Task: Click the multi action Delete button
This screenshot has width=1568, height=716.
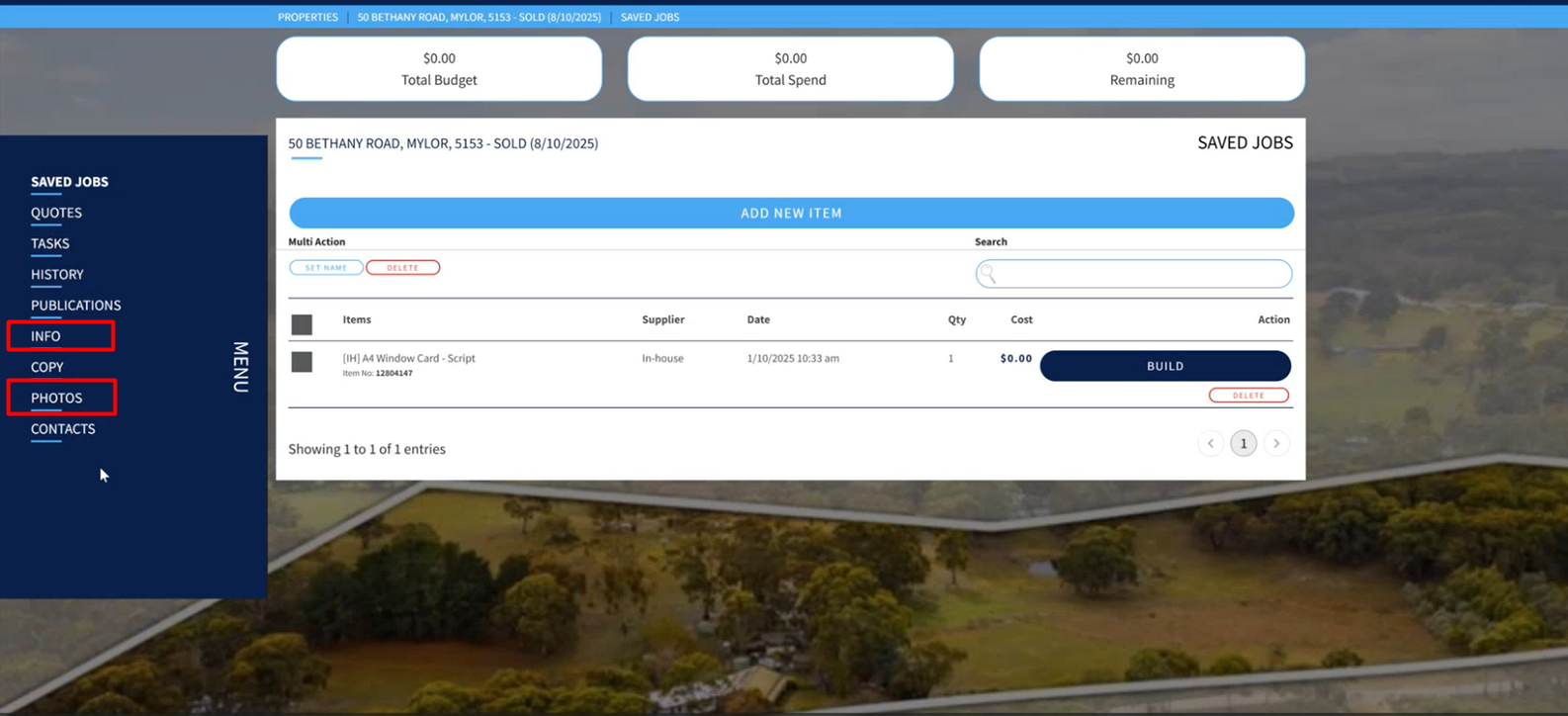Action: point(402,268)
